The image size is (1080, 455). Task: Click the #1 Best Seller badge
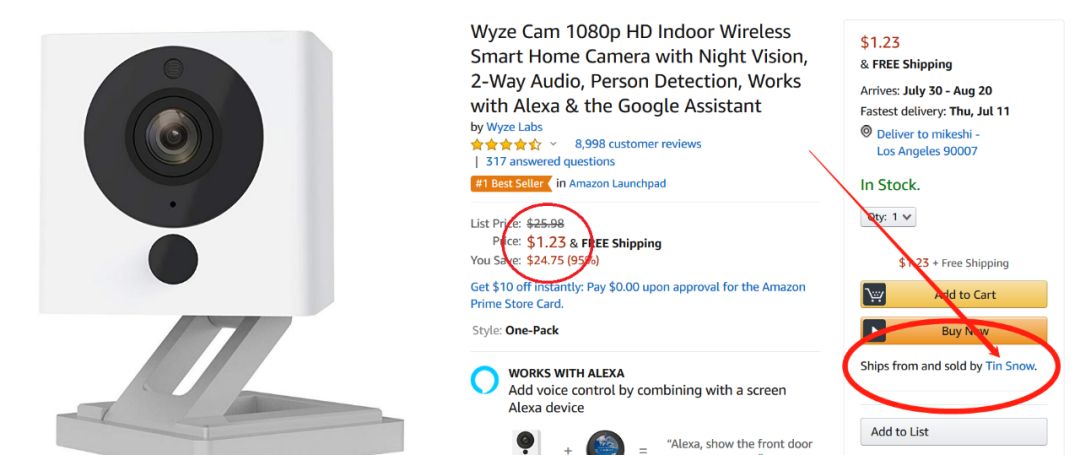click(510, 183)
